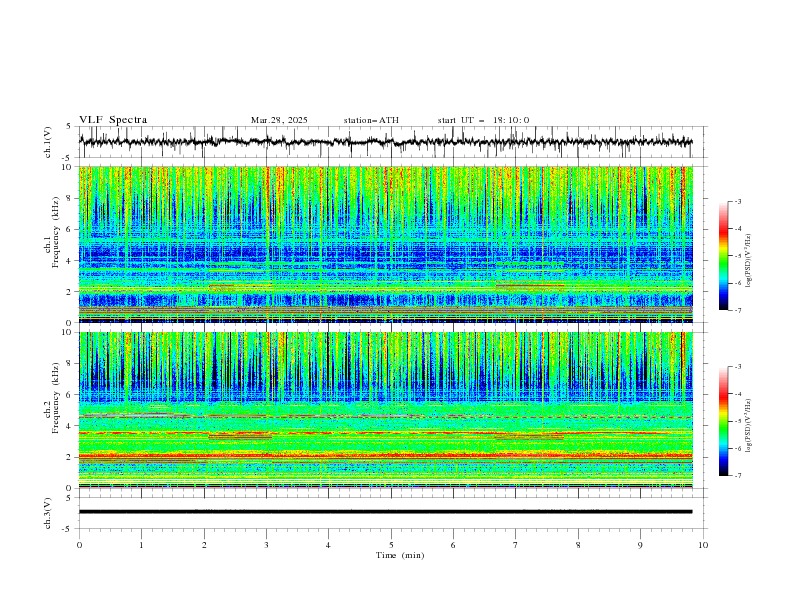Click the log(PSD) label beside ch.2 color bar
Screen dimensions: 792x612
pyautogui.click(x=749, y=426)
